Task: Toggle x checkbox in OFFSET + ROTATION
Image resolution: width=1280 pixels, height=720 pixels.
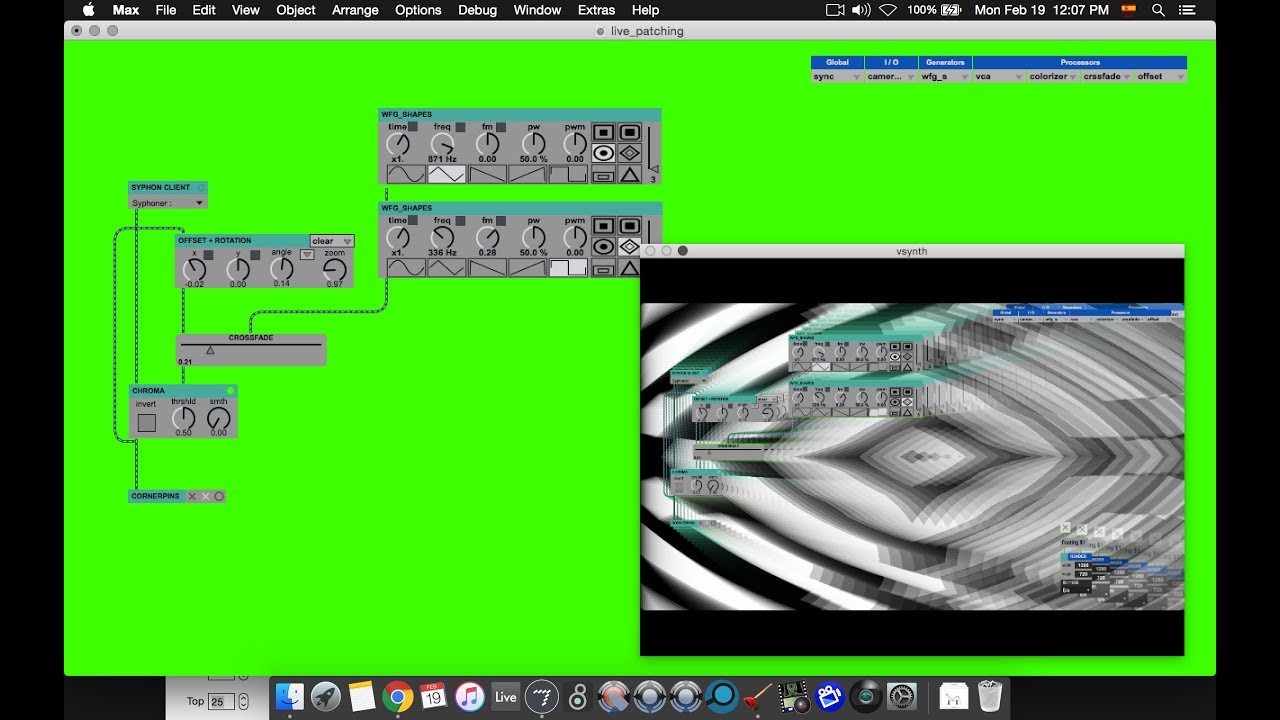Action: click(x=209, y=254)
